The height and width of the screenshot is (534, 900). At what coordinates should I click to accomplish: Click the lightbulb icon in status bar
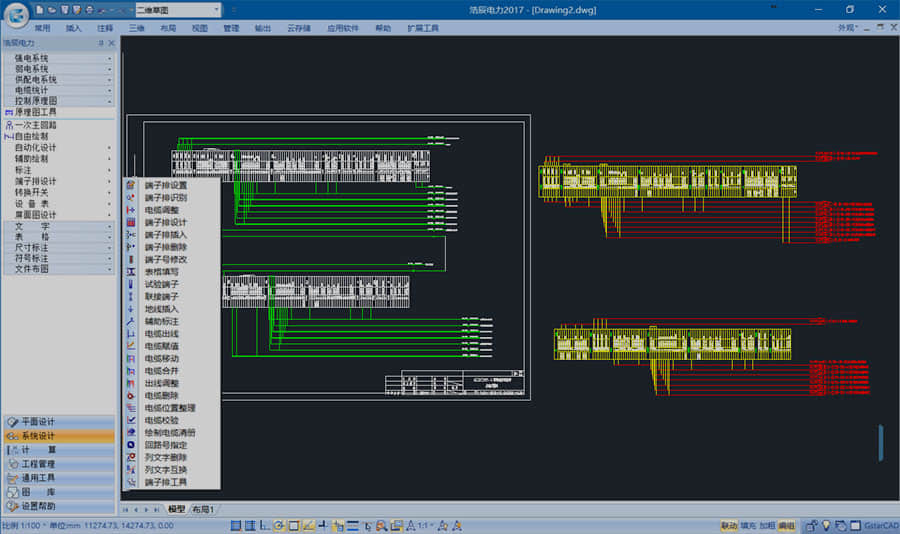(827, 525)
